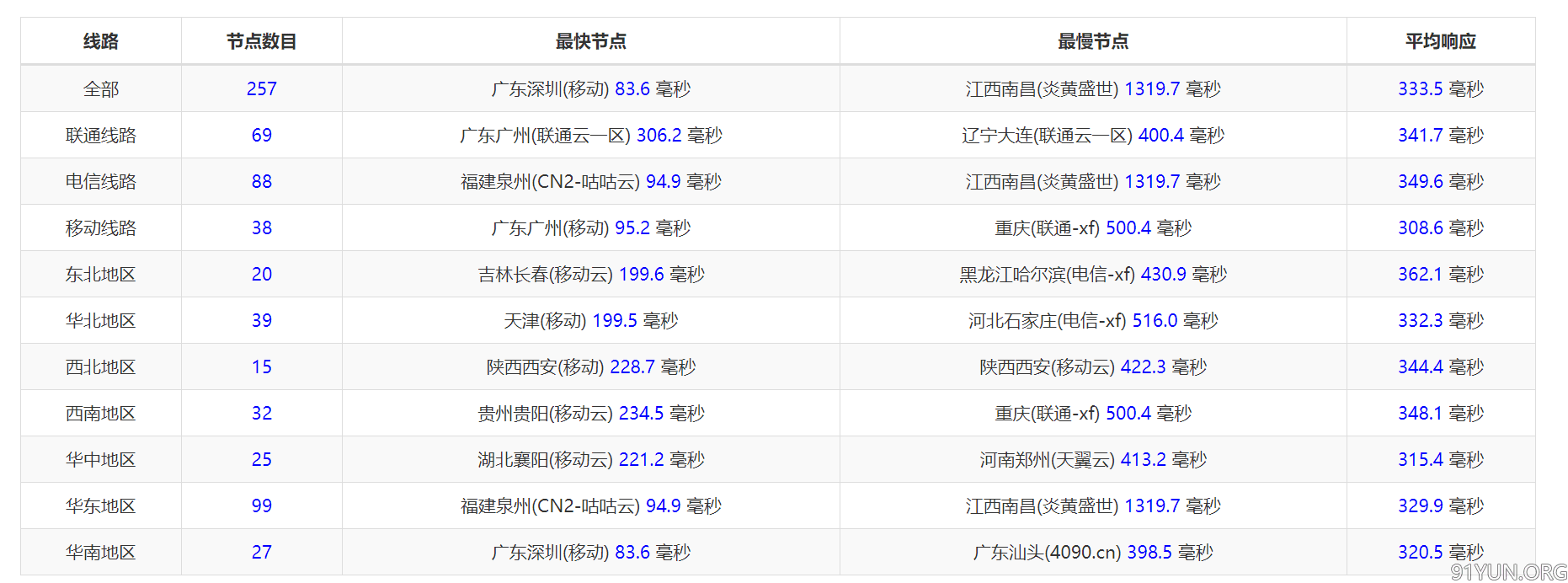Click average response 341.7 毫秒
Viewport: 1568px width, 583px height.
click(x=1441, y=135)
